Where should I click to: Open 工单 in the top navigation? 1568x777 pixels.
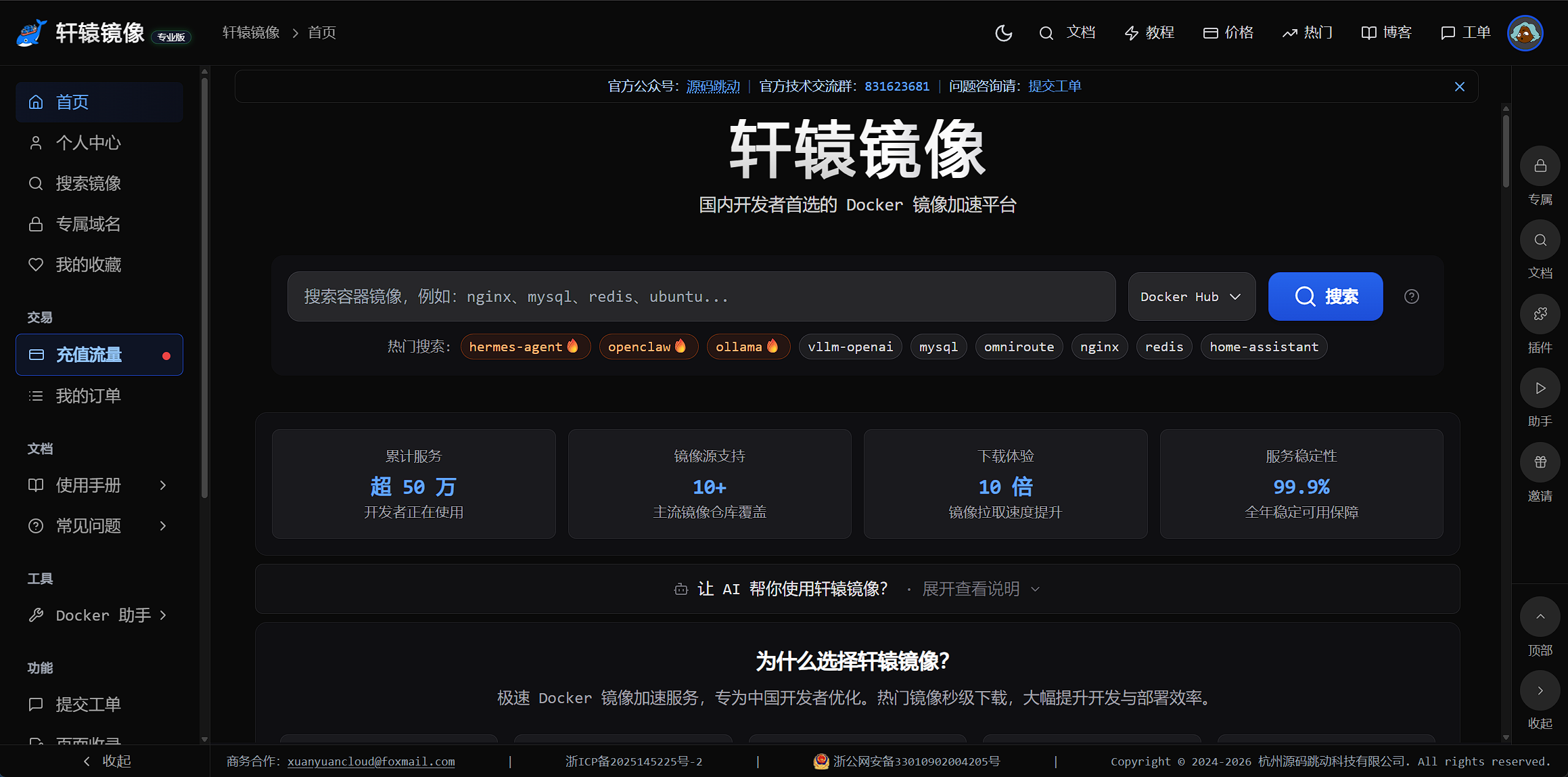[x=1466, y=32]
